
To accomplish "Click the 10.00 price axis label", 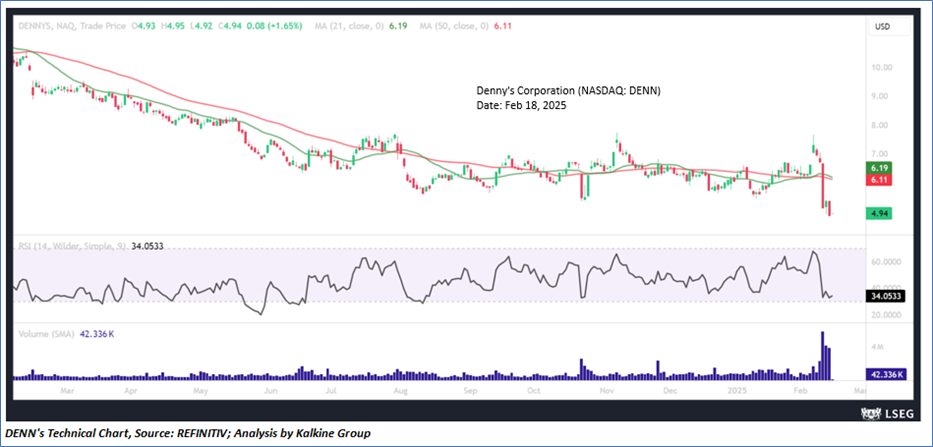I will pos(881,67).
